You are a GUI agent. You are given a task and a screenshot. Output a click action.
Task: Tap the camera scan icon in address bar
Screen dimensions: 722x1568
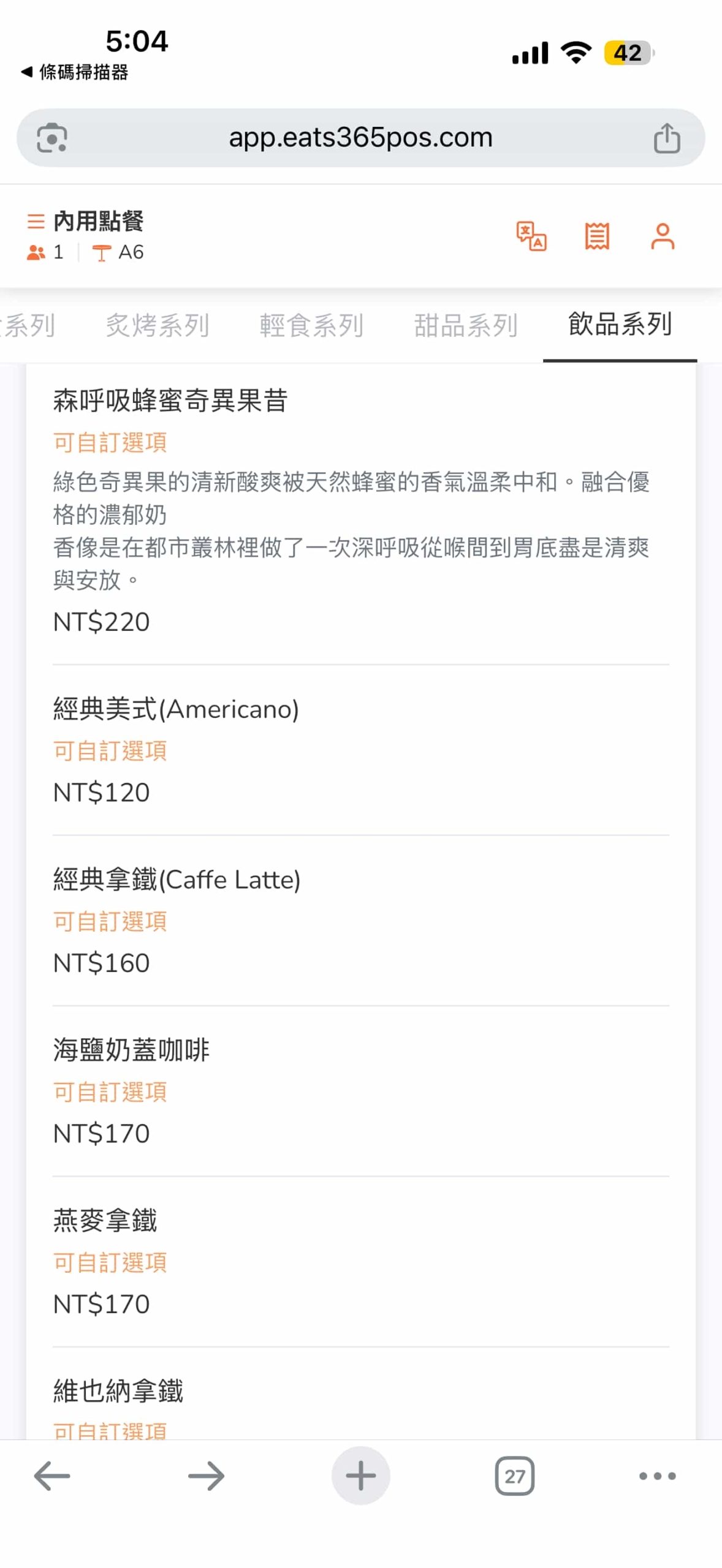point(52,138)
